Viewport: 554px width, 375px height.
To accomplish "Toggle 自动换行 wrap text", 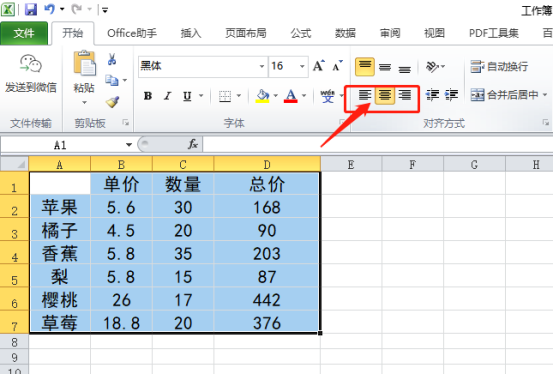I will point(499,66).
